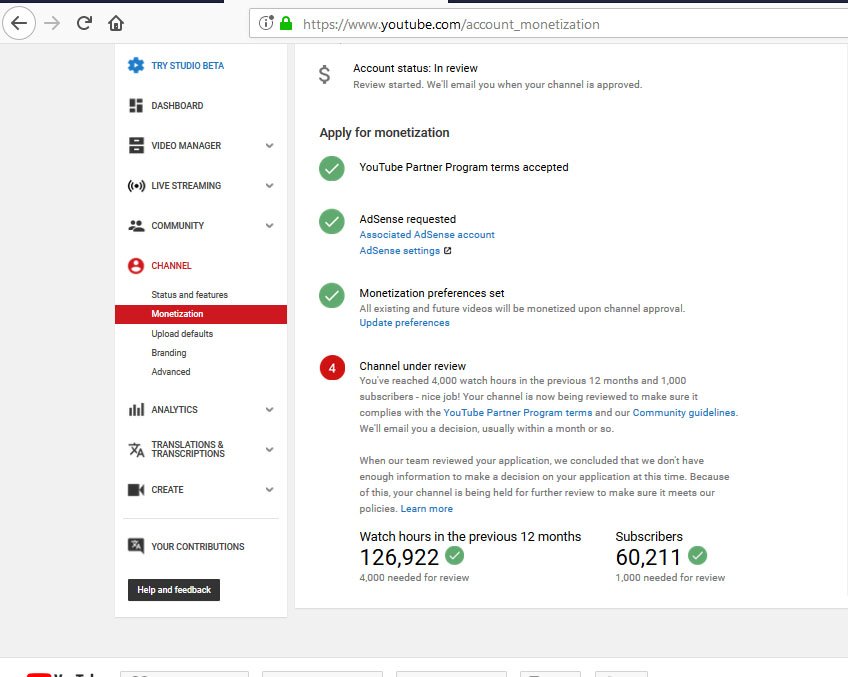The image size is (848, 677).
Task: Open Translations & Transcriptions section
Action: tap(188, 449)
